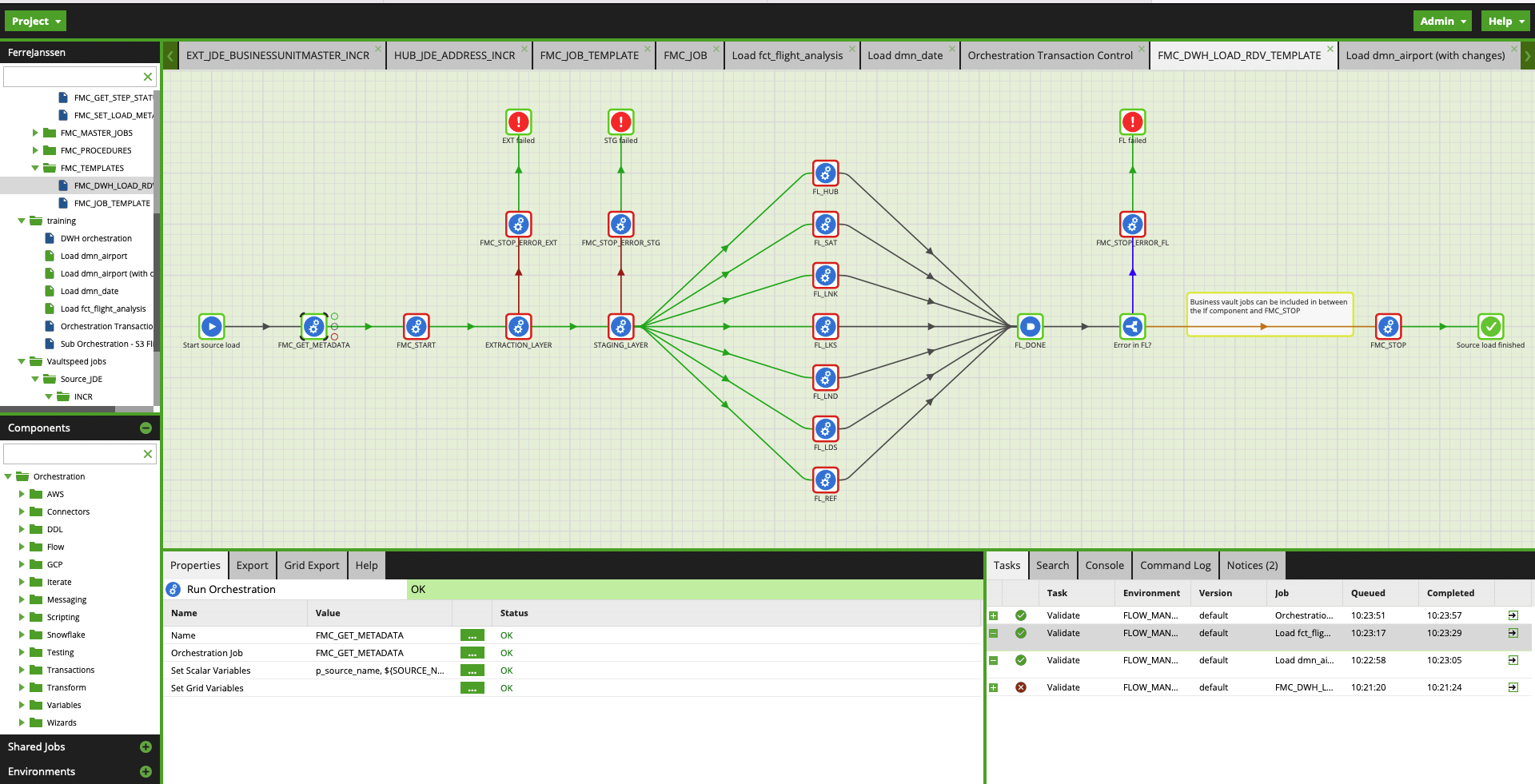Click the components search input field
This screenshot has height=784, width=1535.
72,454
